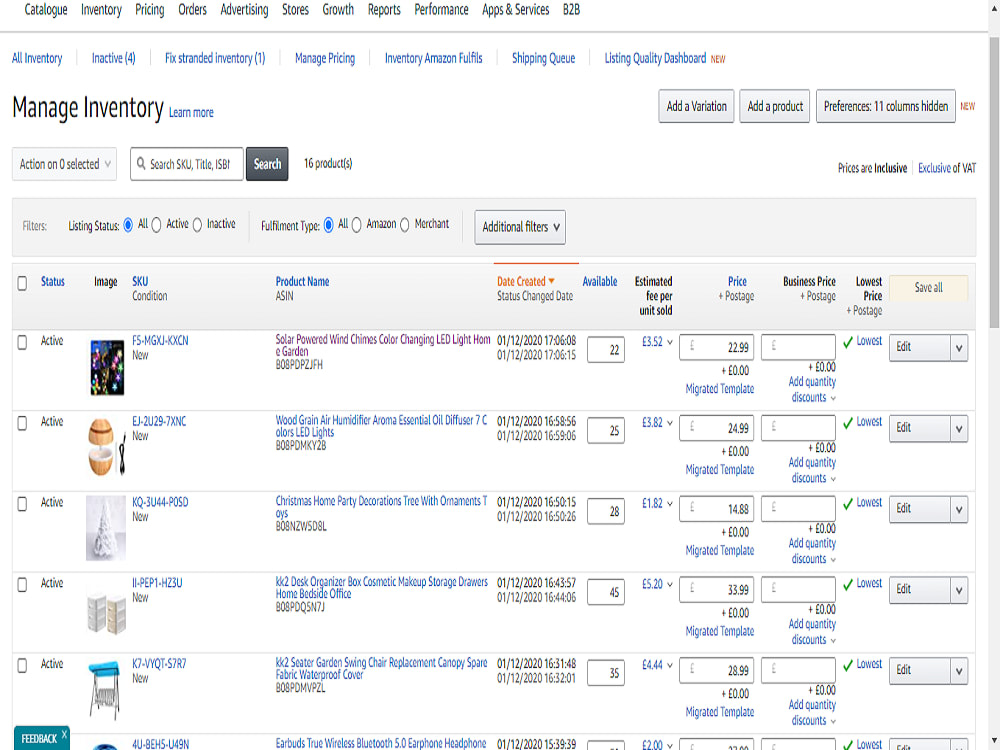Screen dimensions: 1000x750
Task: Choose Merchant fulfilment type radio button
Action: tap(404, 225)
